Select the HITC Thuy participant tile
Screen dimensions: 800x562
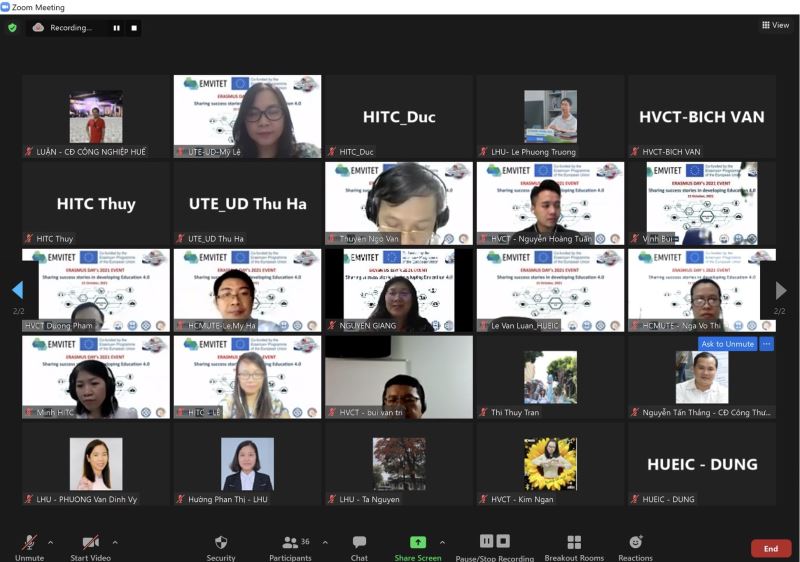[96, 203]
